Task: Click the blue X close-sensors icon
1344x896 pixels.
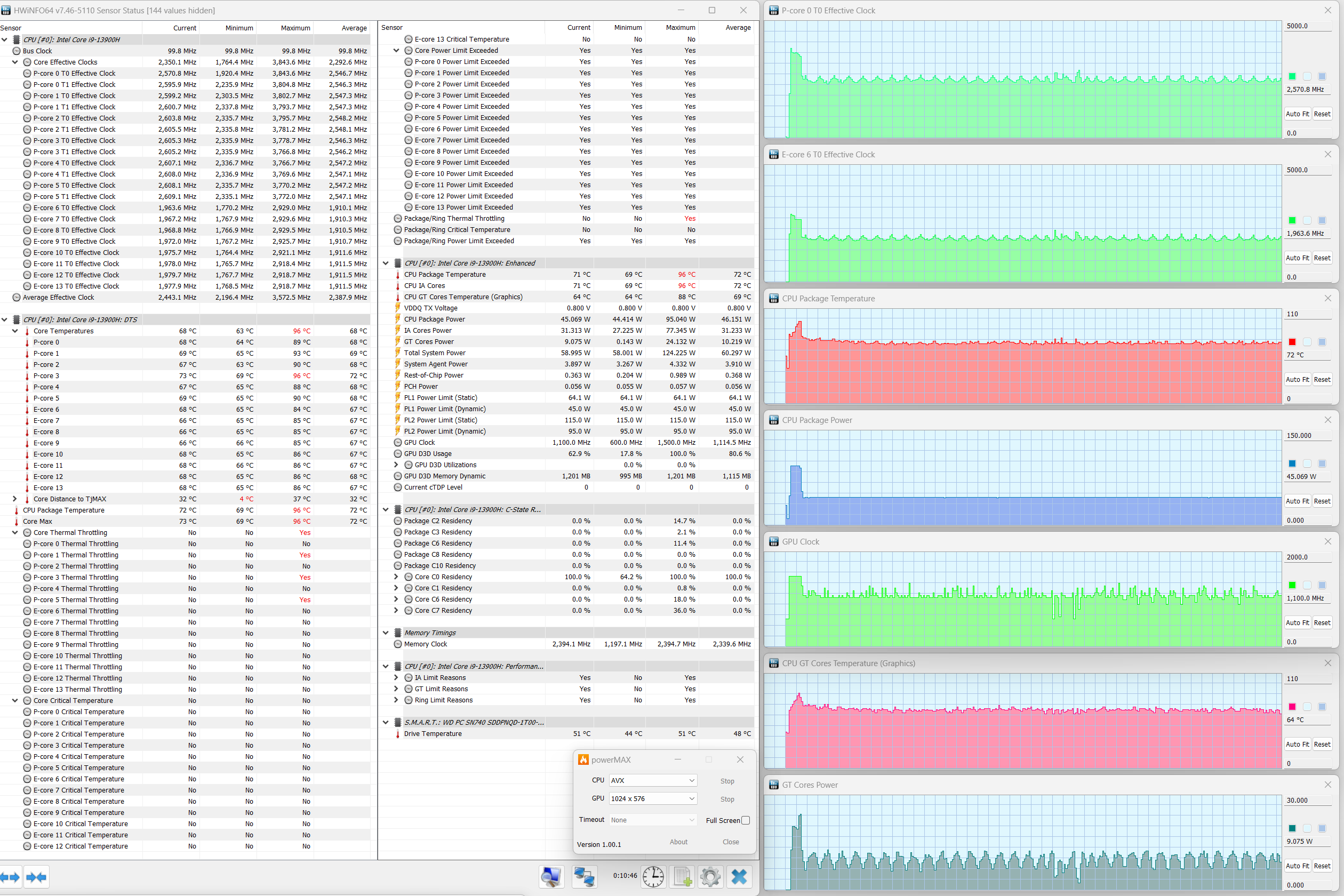Action: tap(739, 876)
